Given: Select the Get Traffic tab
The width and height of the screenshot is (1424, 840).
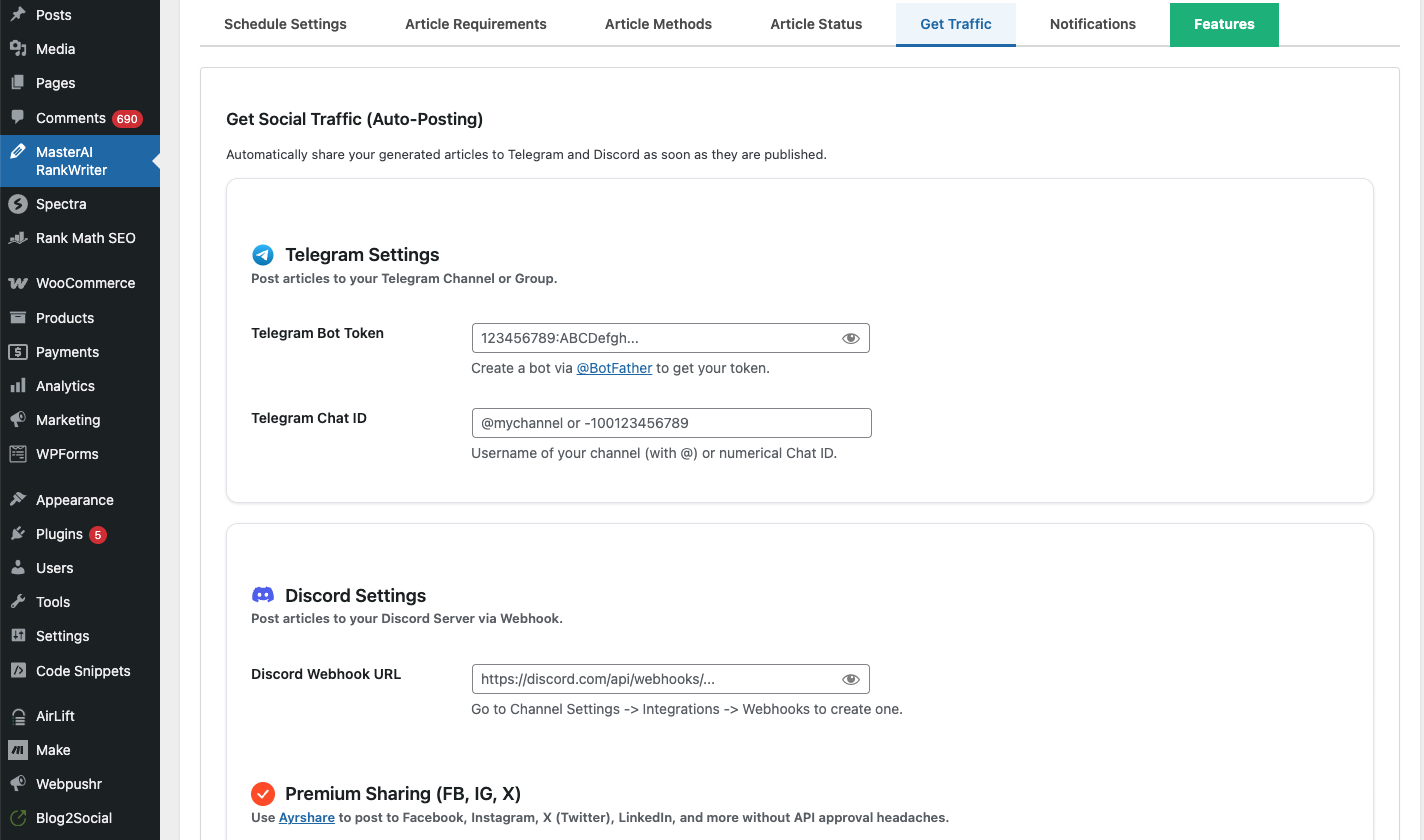Looking at the screenshot, I should coord(956,24).
